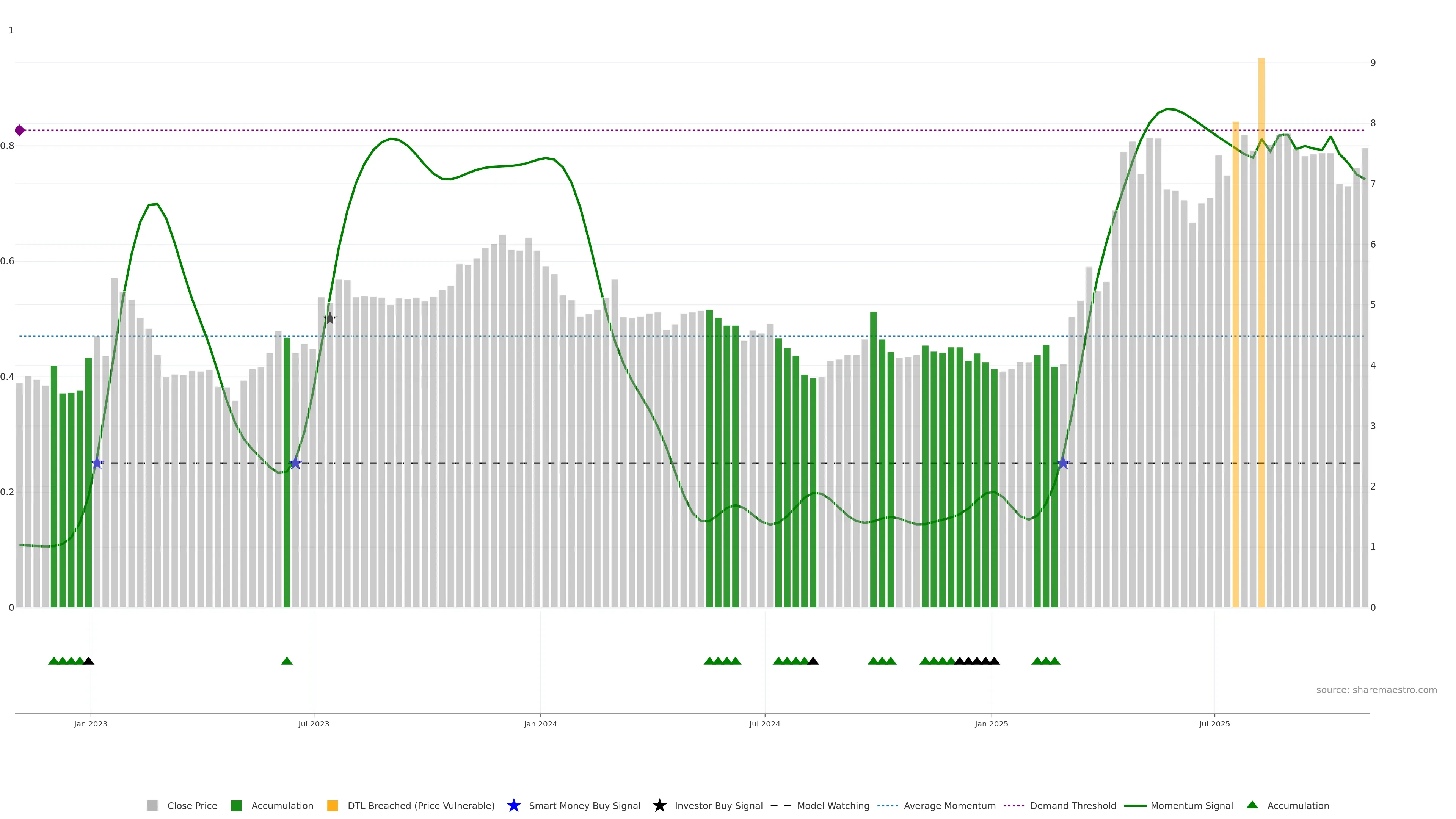
Task: Click the Smart Money star after Jan 2025
Action: pos(1063,463)
